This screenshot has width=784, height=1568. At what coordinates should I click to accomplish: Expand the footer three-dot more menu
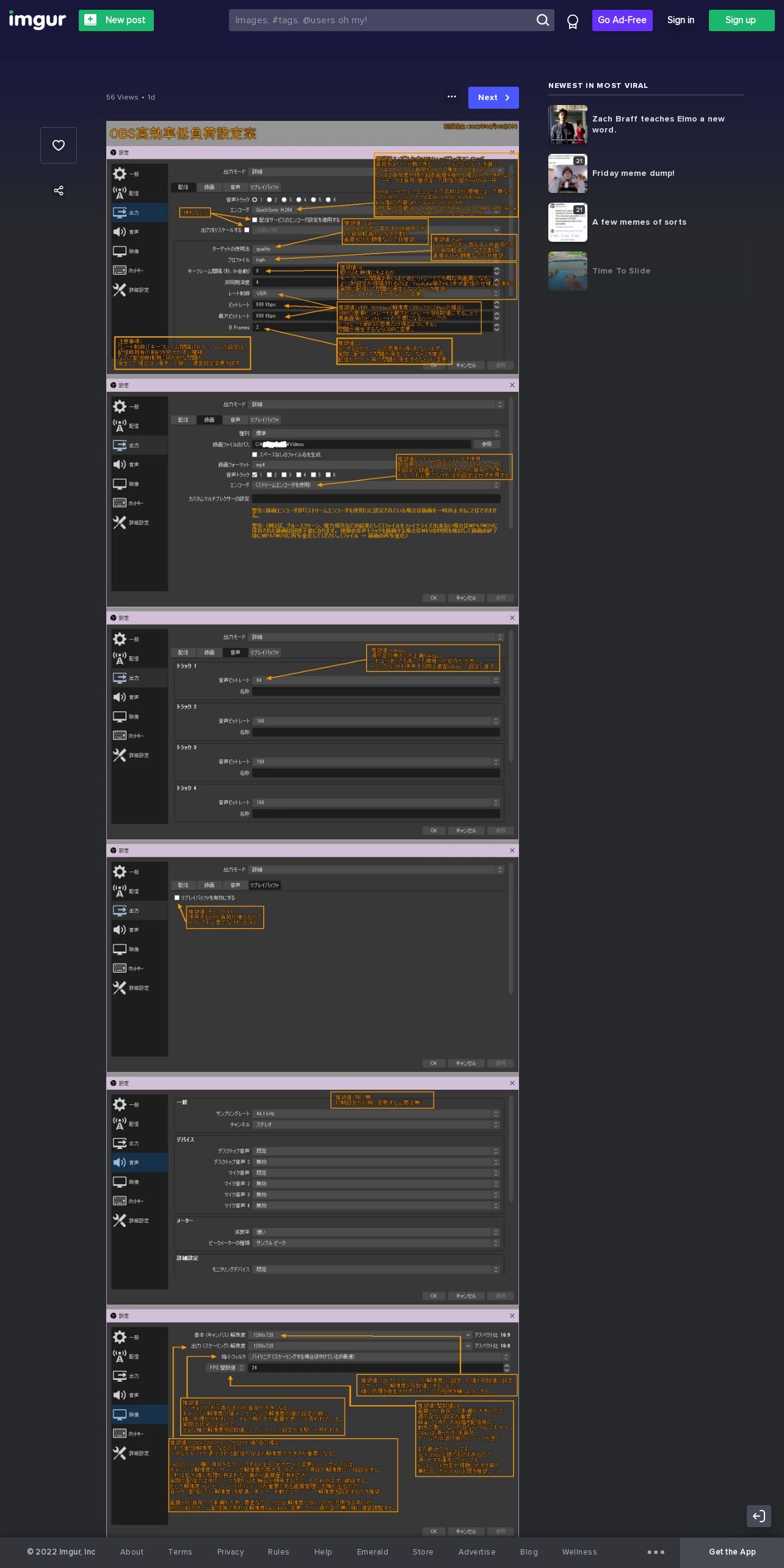[x=656, y=1552]
